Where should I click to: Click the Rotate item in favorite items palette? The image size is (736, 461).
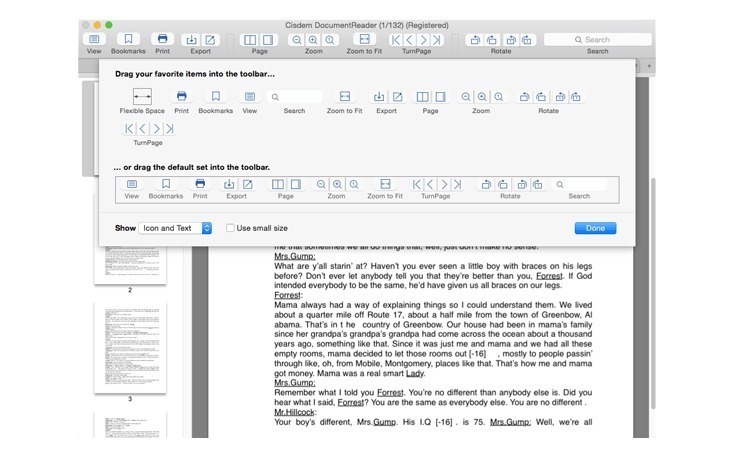[x=549, y=101]
